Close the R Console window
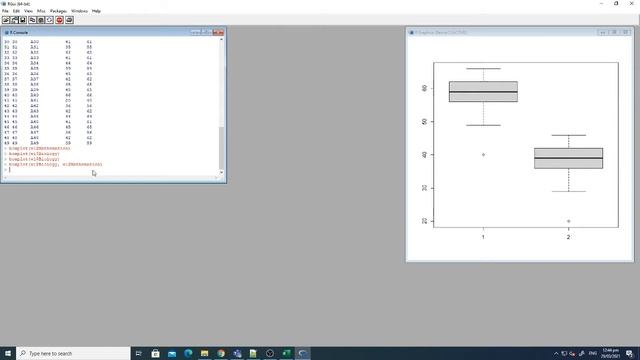 pos(218,32)
